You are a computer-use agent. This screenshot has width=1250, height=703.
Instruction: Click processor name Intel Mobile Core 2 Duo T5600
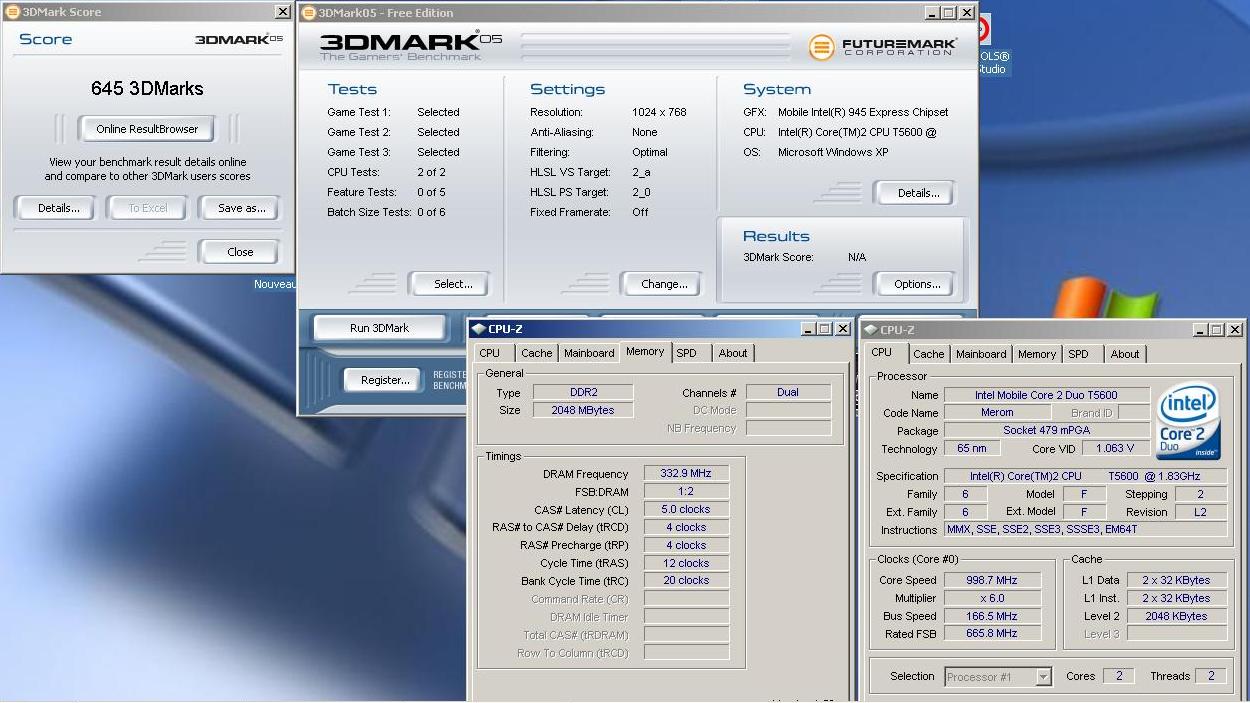(x=1046, y=395)
